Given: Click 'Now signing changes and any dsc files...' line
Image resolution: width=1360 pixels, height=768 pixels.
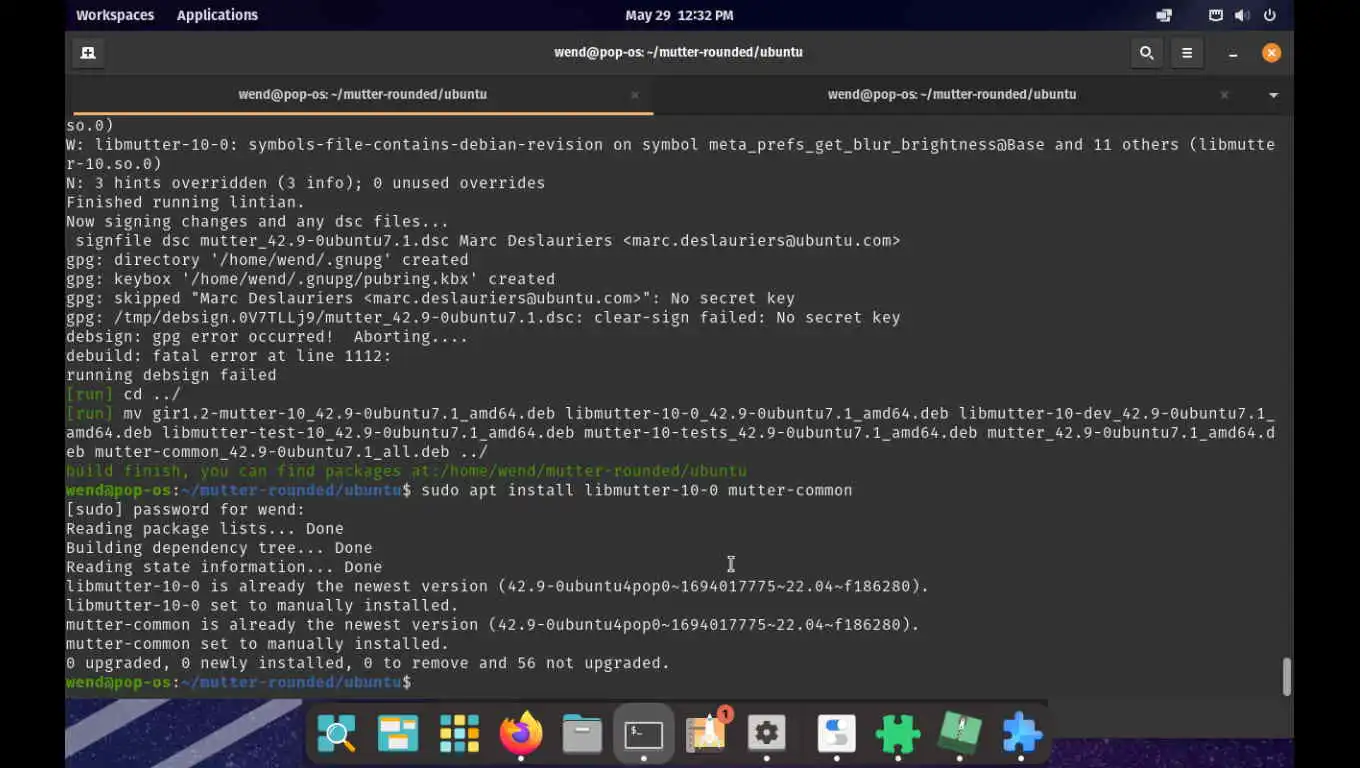Looking at the screenshot, I should coord(258,221).
